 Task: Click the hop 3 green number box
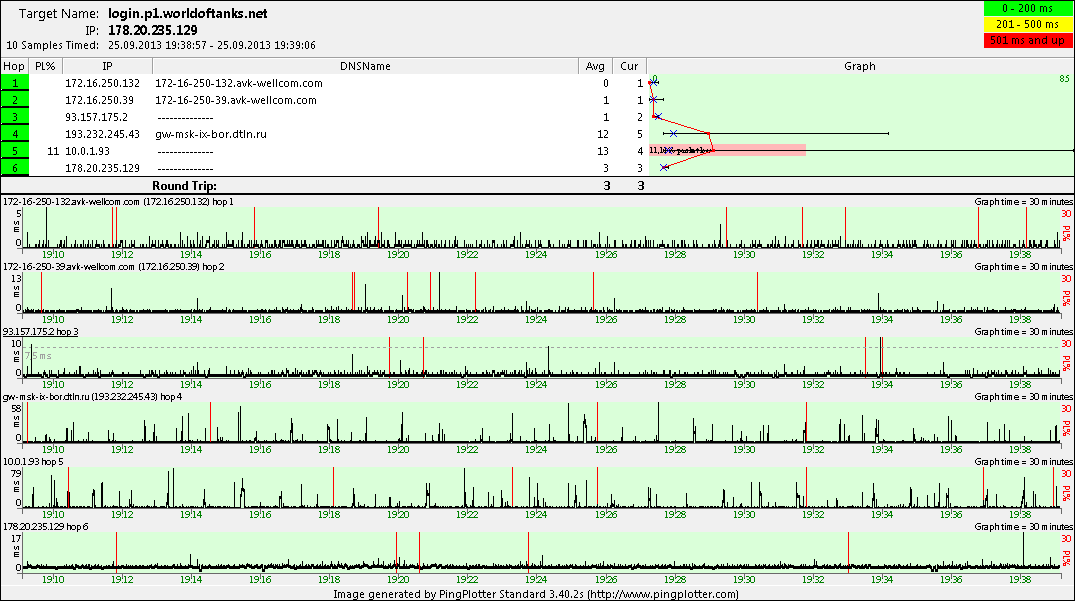pyautogui.click(x=14, y=117)
